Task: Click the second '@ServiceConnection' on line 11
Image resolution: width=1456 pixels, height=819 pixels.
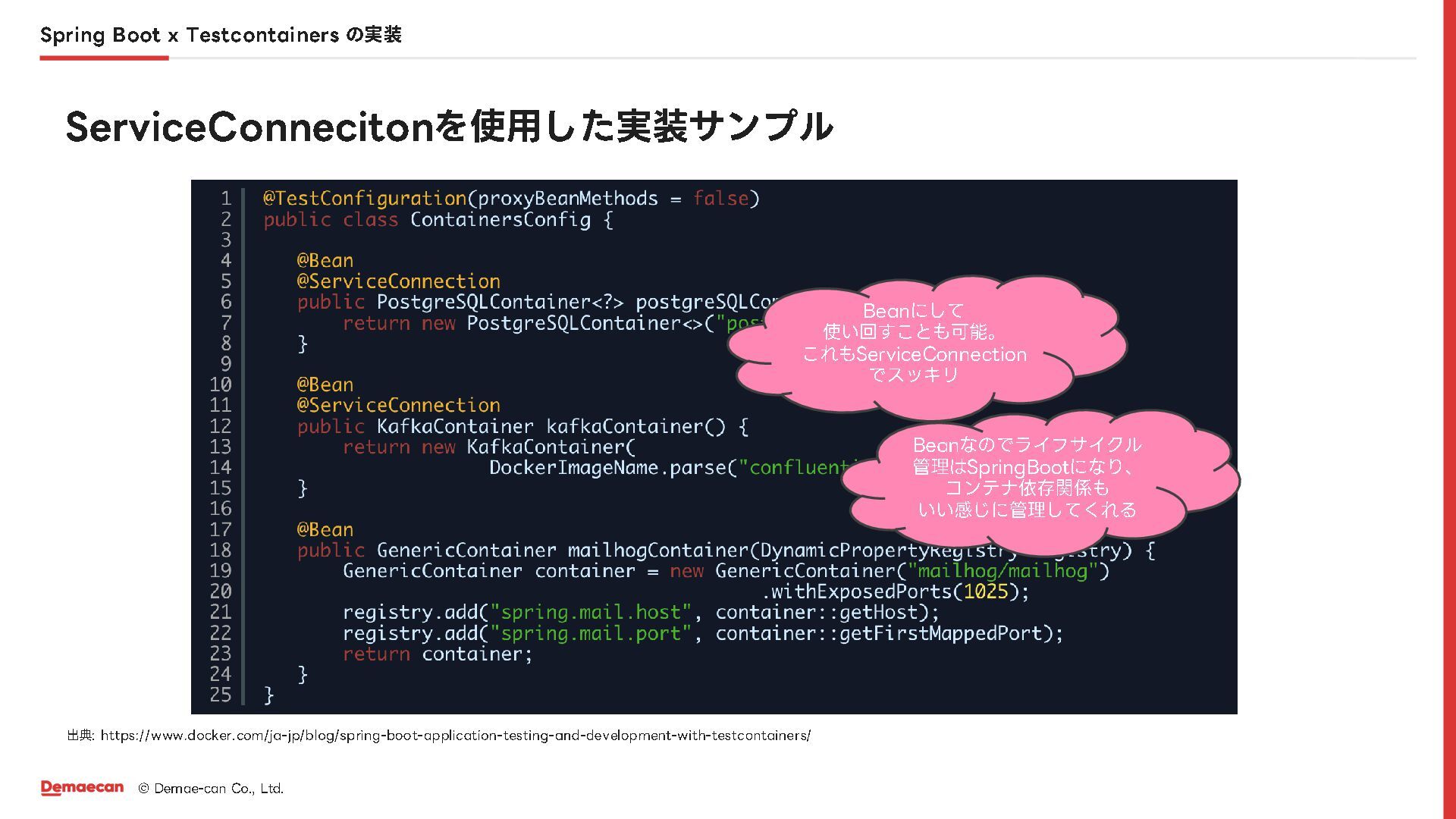Action: (399, 406)
